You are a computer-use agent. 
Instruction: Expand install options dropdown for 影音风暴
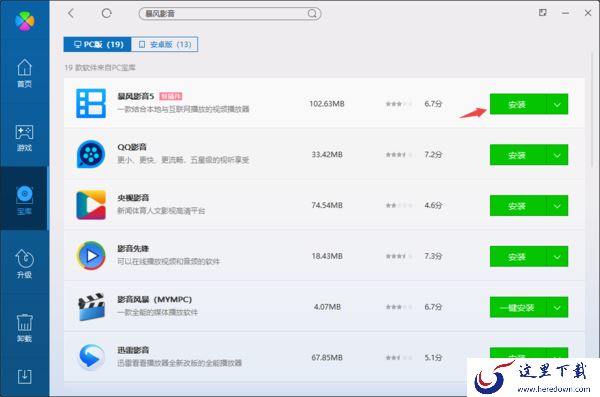(557, 307)
